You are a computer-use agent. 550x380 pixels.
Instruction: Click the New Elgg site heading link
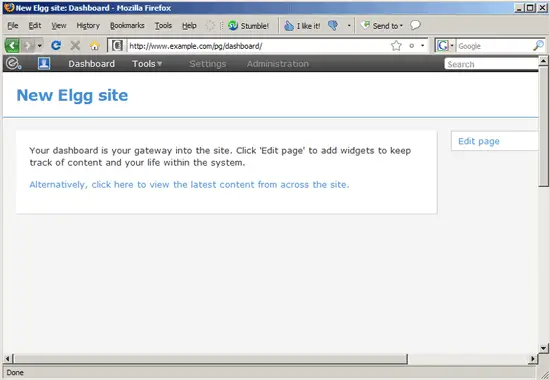(x=72, y=95)
